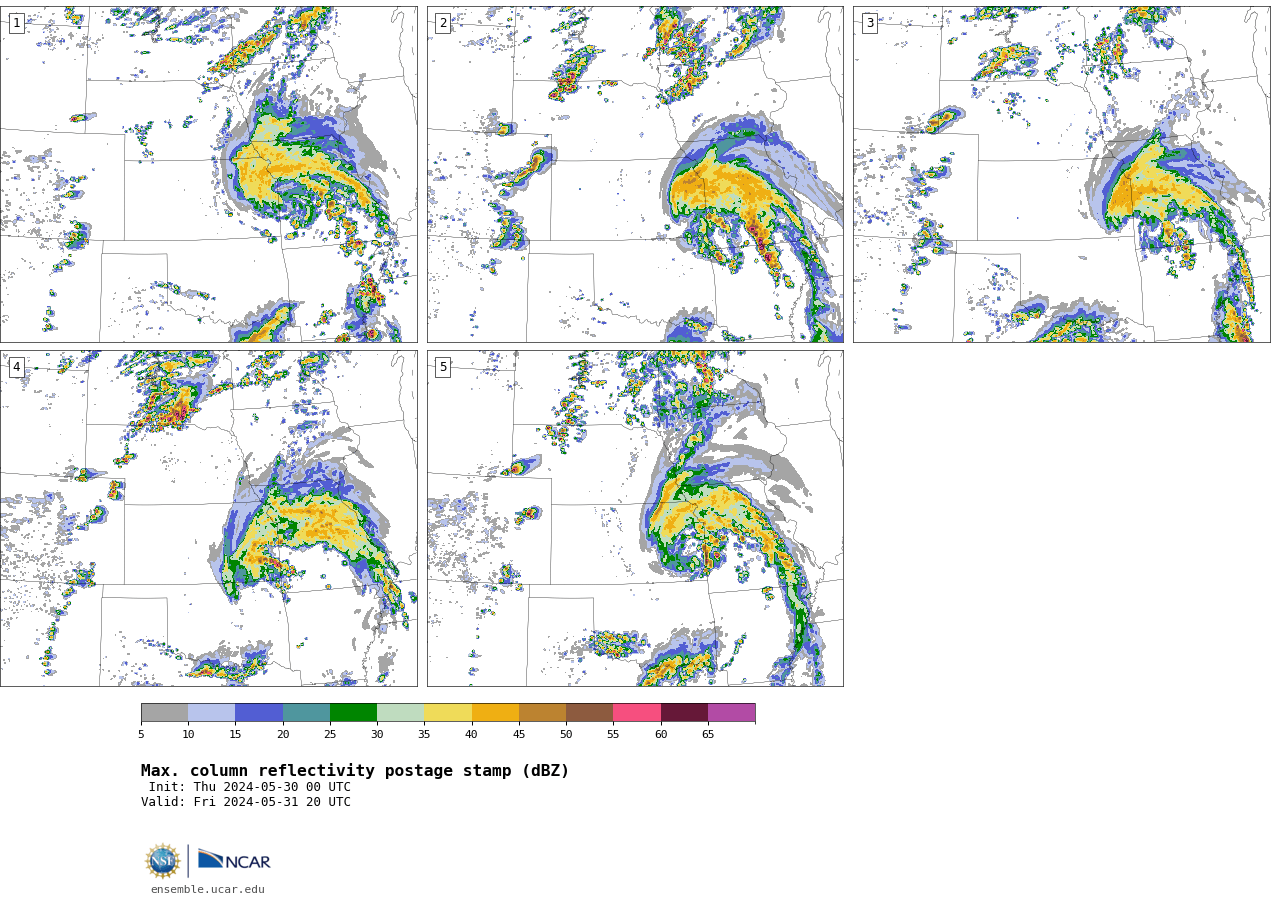This screenshot has width=1280, height=901.
Task: Click the number 4 panel label
Action: [16, 367]
